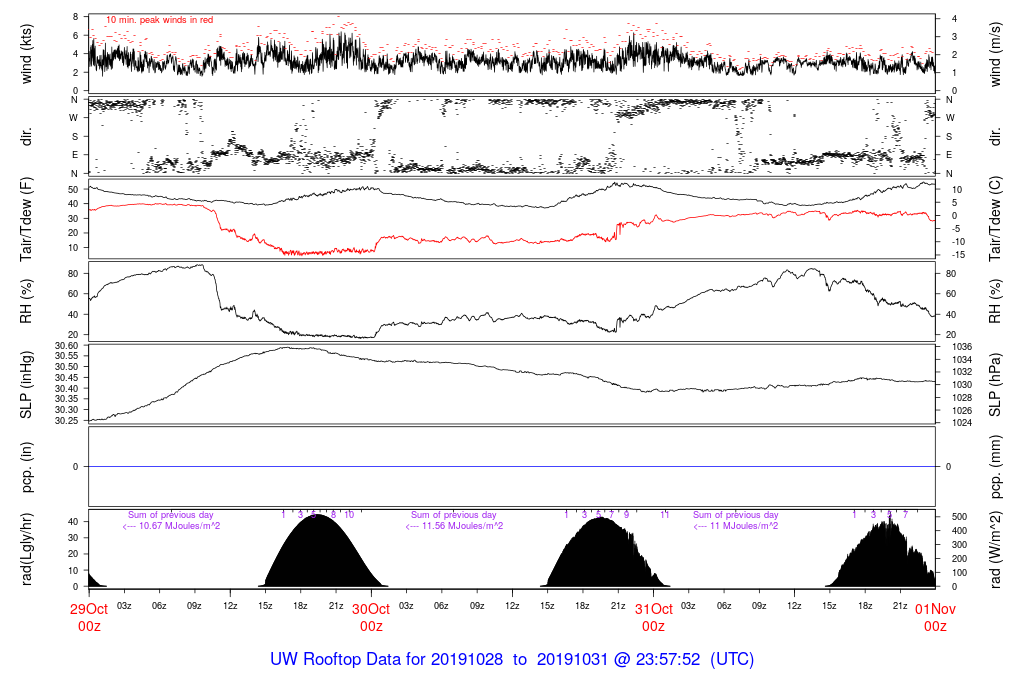1024x700 pixels.
Task: Select the 30Oct 00z date marker
Action: [371, 616]
